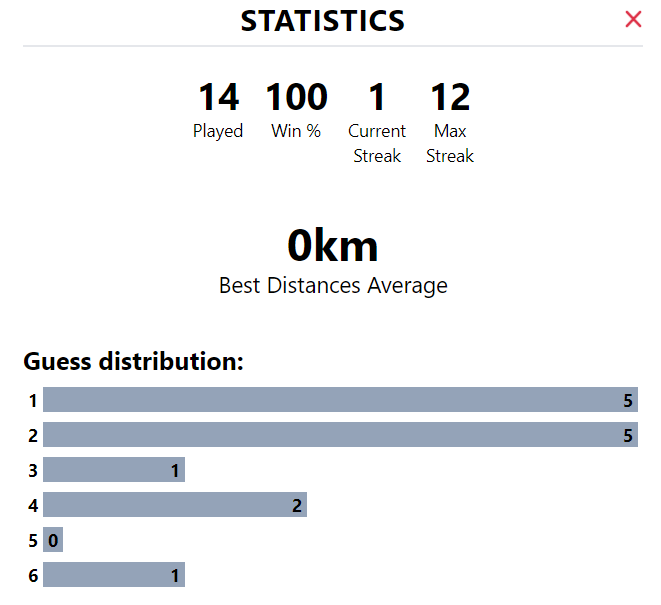Click the Max Streak value of 12
Viewport: 661px width, 605px height.
pos(450,97)
